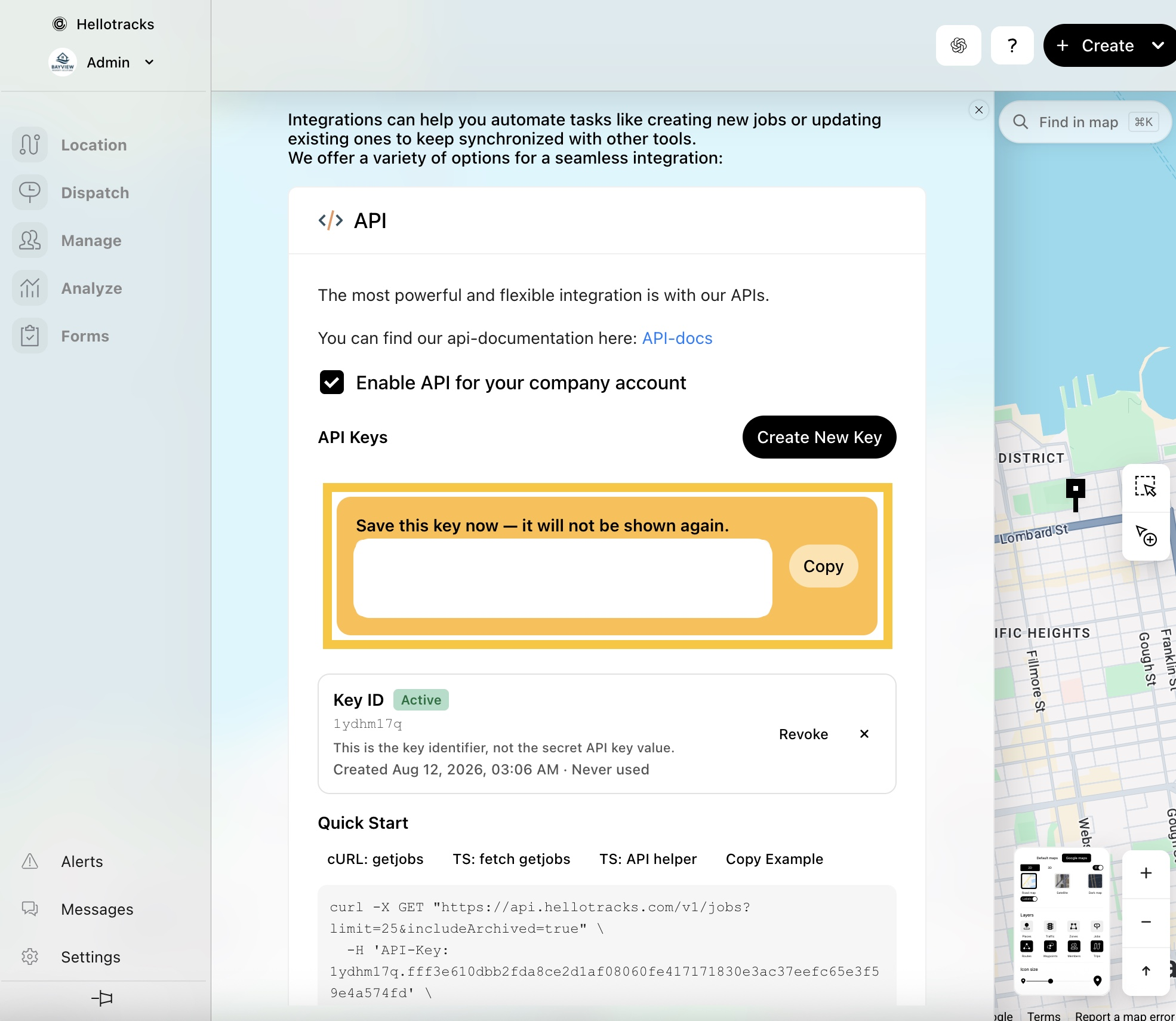
Task: Toggle the Labels switch in map panel
Action: (x=1029, y=899)
